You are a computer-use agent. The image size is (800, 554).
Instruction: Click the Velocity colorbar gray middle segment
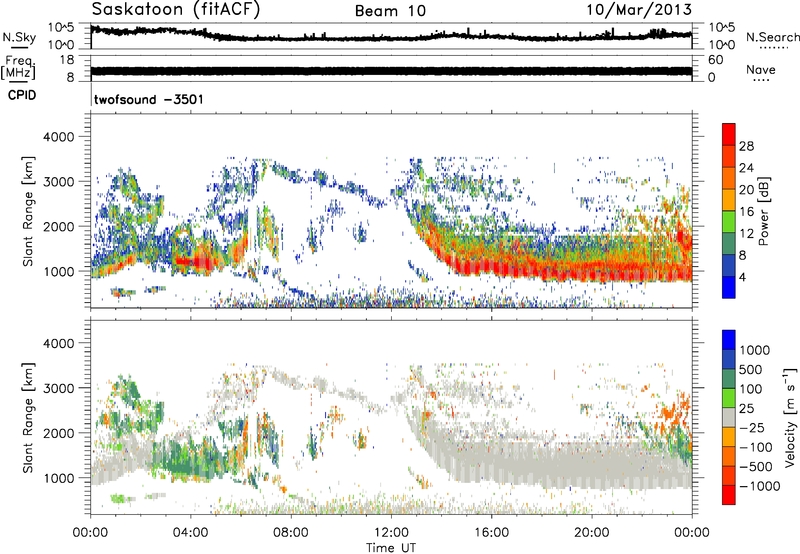pos(729,417)
